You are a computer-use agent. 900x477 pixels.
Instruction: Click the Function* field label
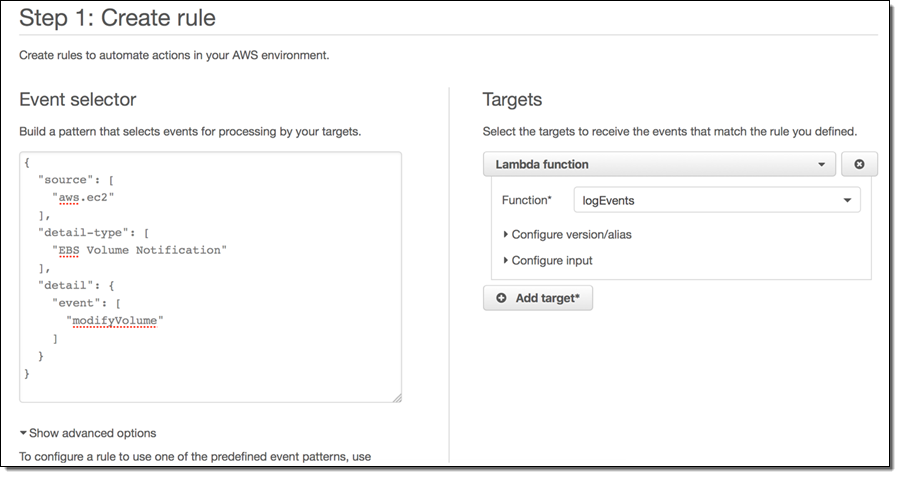(x=526, y=200)
